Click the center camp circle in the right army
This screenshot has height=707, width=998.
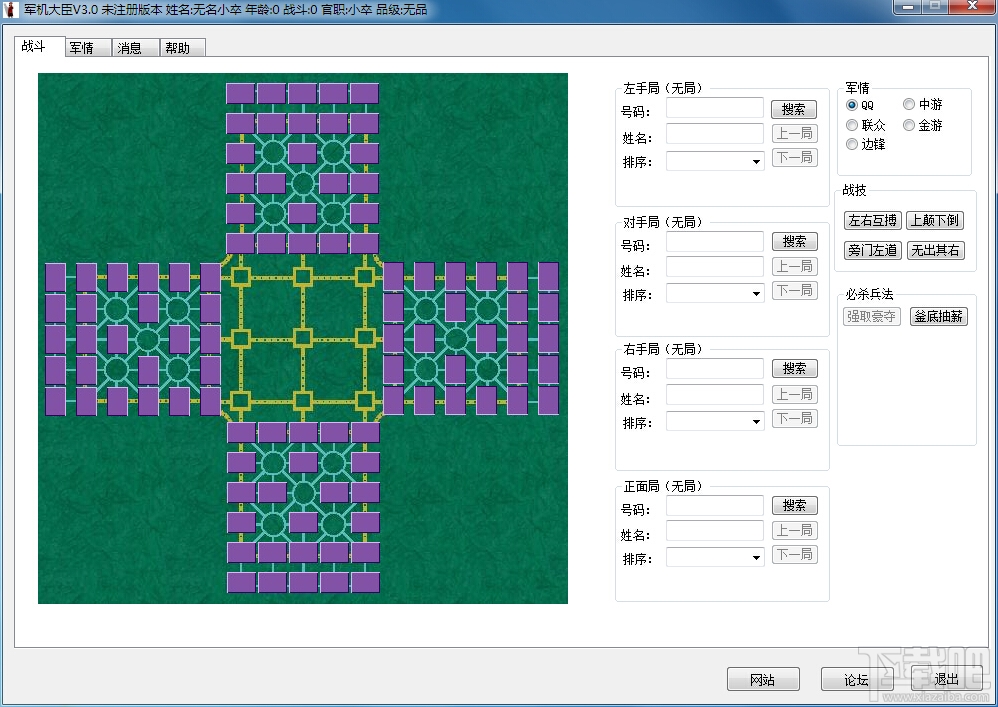point(456,339)
